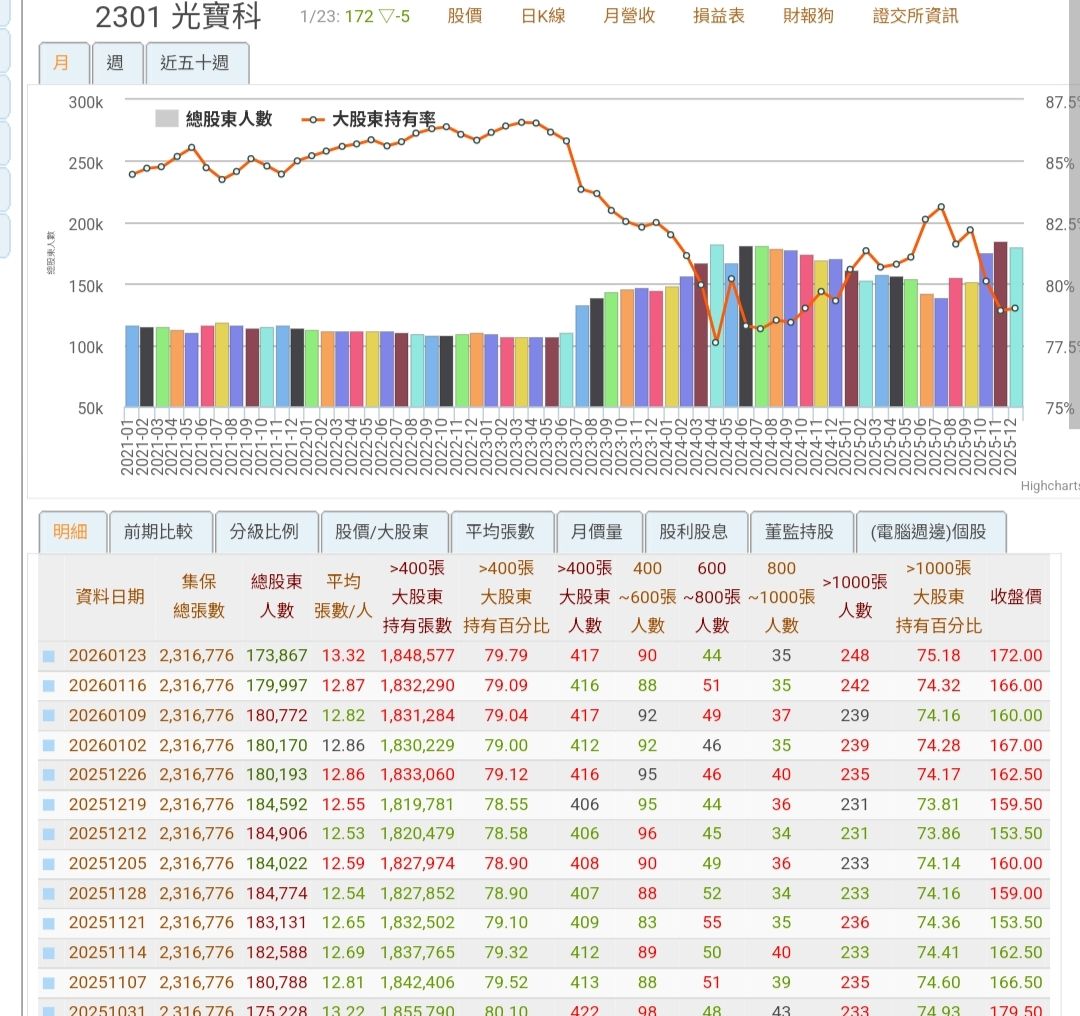The image size is (1080, 1016).
Task: Select the 分級比例 tab
Action: coord(267,532)
